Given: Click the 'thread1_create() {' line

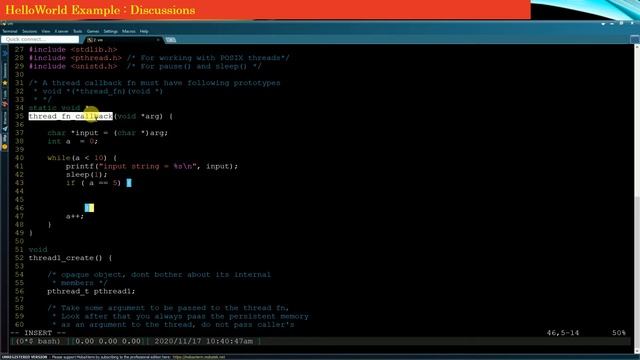Looking at the screenshot, I should point(70,258).
